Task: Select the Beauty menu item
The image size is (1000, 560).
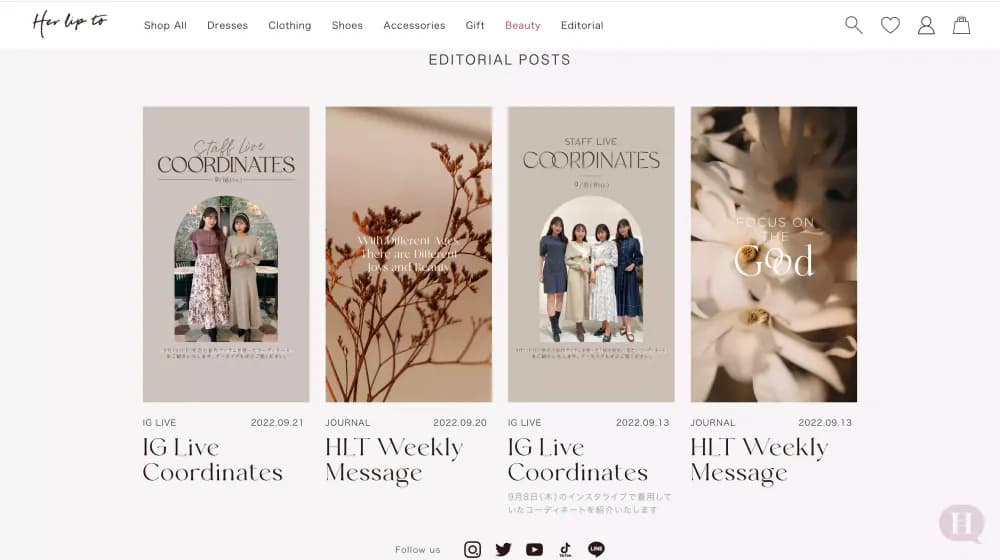Action: tap(522, 26)
